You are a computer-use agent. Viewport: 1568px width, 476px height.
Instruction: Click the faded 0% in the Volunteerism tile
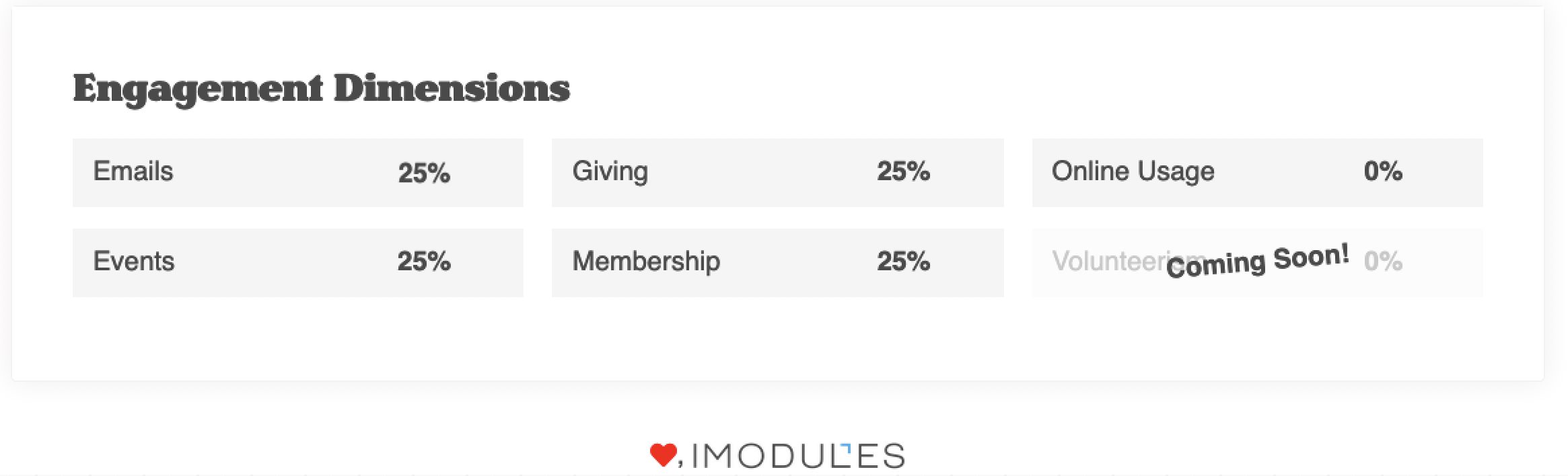click(1383, 262)
